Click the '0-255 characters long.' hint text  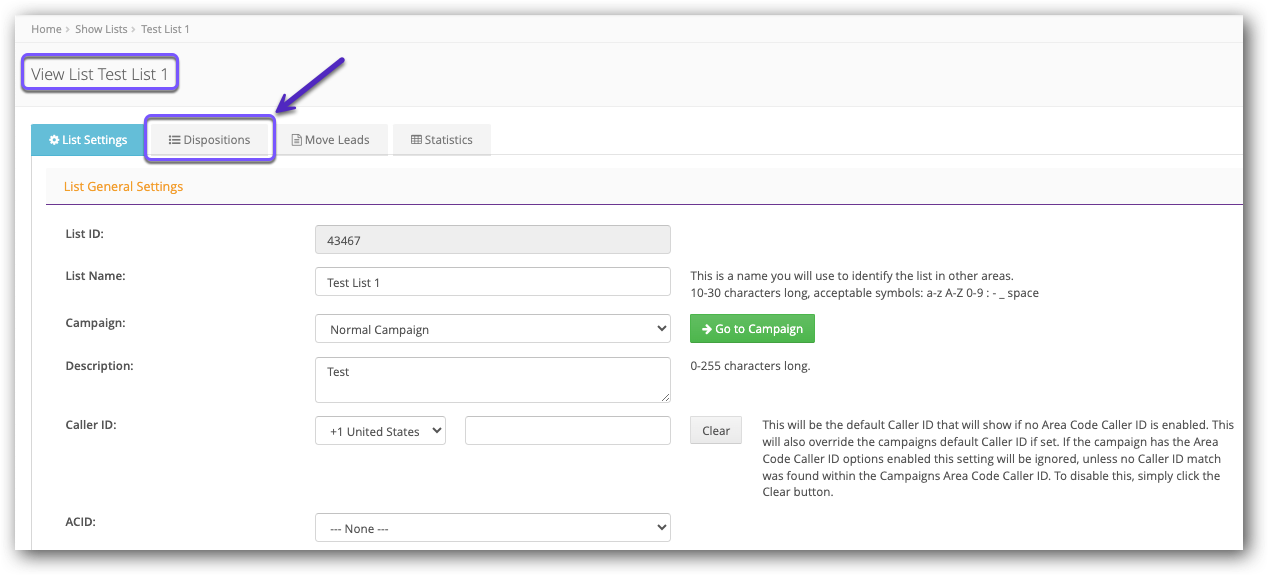[x=750, y=366]
